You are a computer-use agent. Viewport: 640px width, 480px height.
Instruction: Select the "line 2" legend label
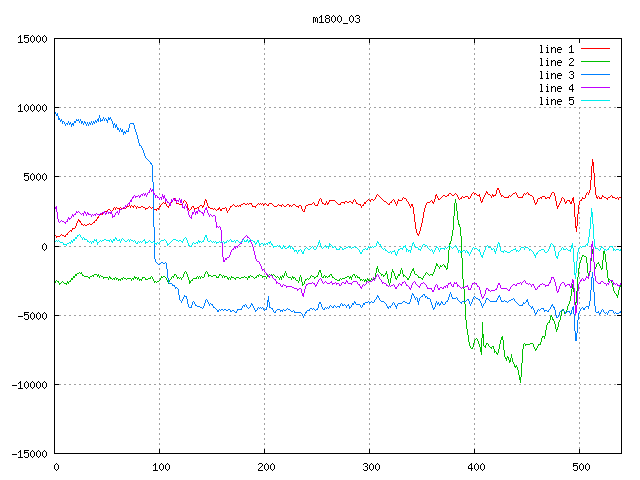pyautogui.click(x=556, y=62)
